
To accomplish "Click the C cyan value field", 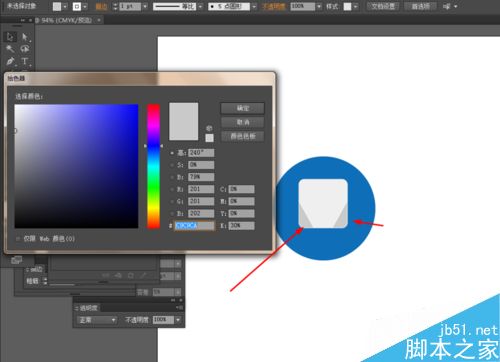I will point(241,189).
